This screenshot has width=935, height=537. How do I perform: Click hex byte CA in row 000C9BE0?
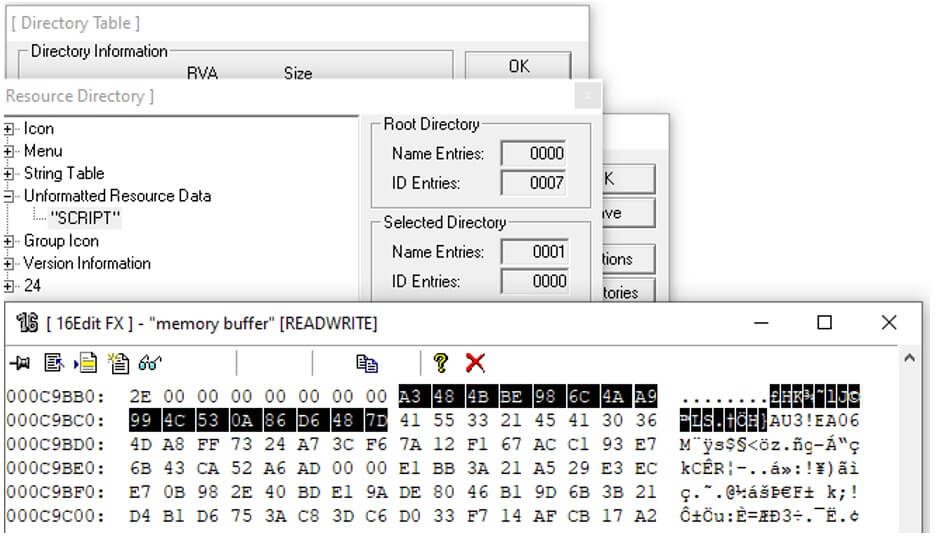click(x=208, y=468)
